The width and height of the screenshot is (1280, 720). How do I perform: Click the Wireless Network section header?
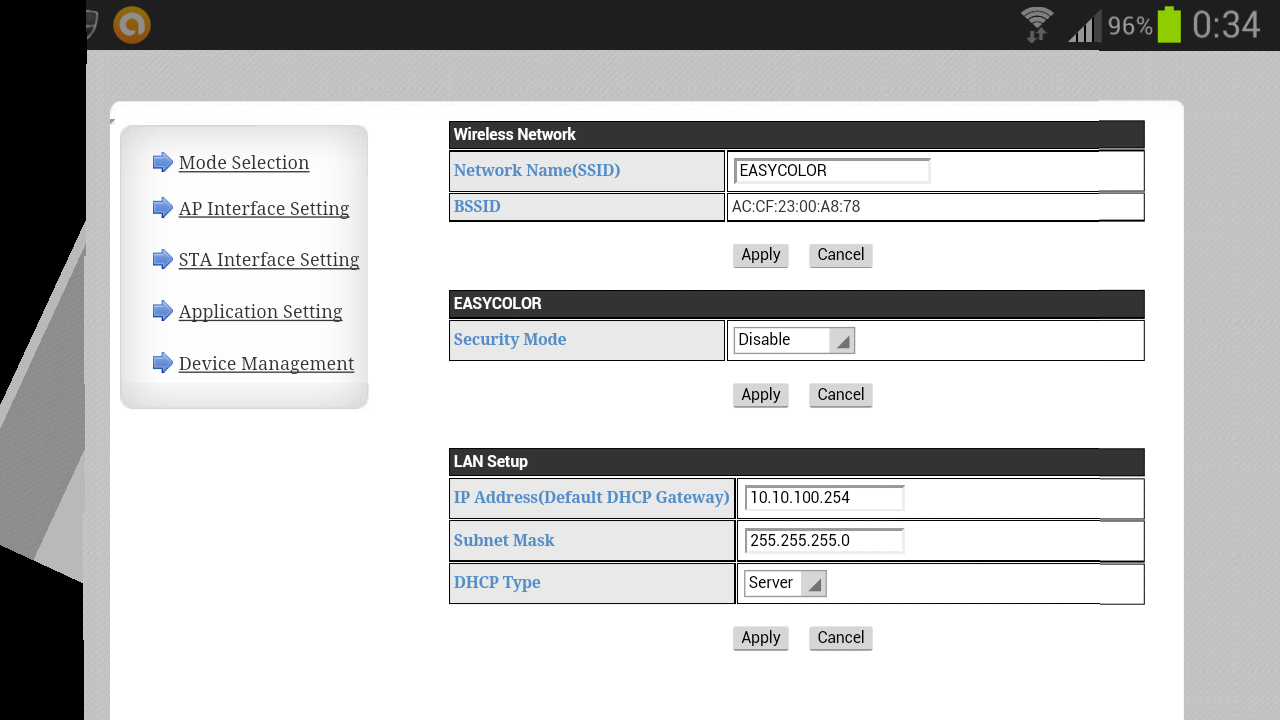tap(797, 135)
